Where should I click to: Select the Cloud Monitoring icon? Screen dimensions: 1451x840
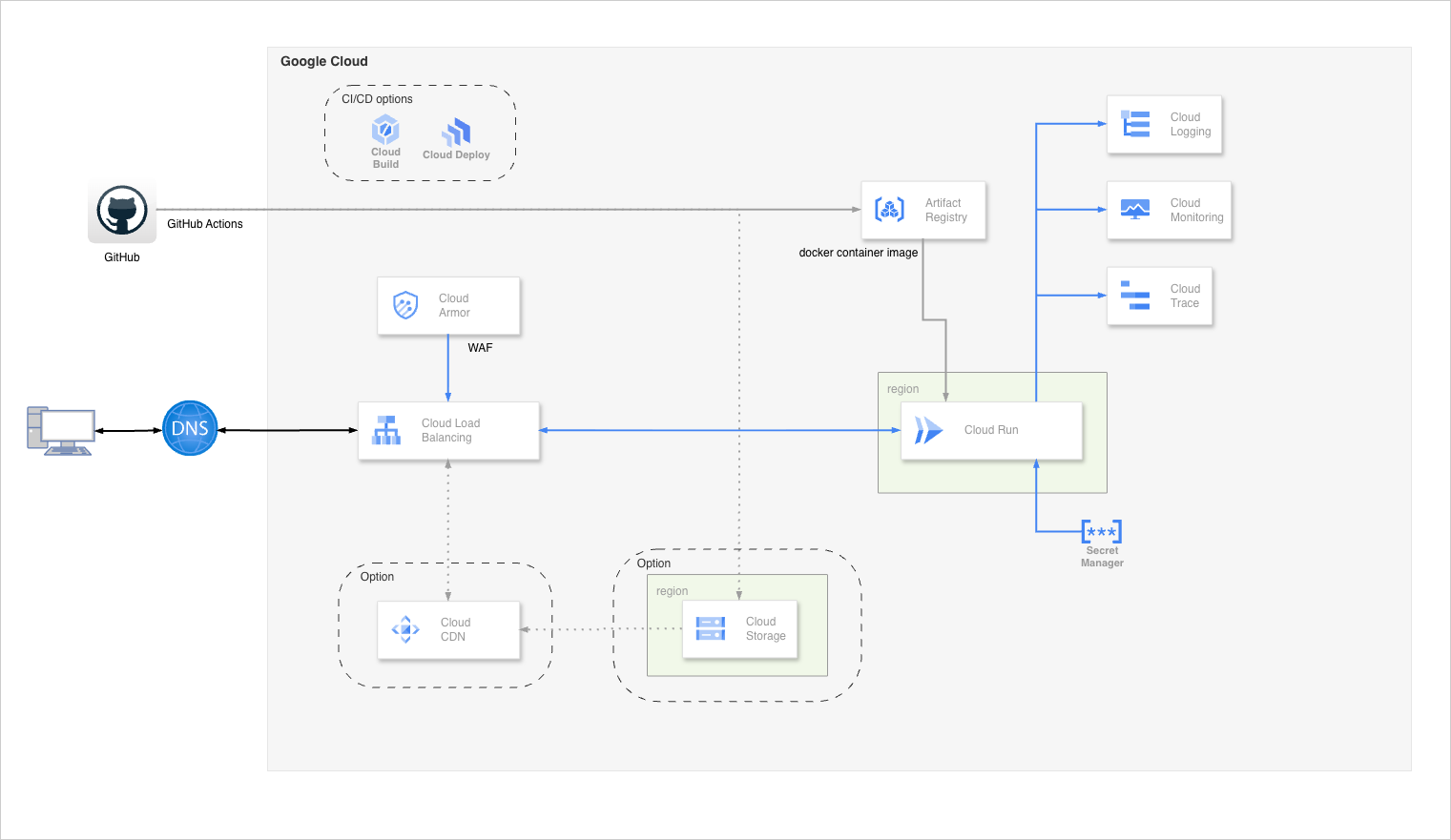coord(1135,210)
